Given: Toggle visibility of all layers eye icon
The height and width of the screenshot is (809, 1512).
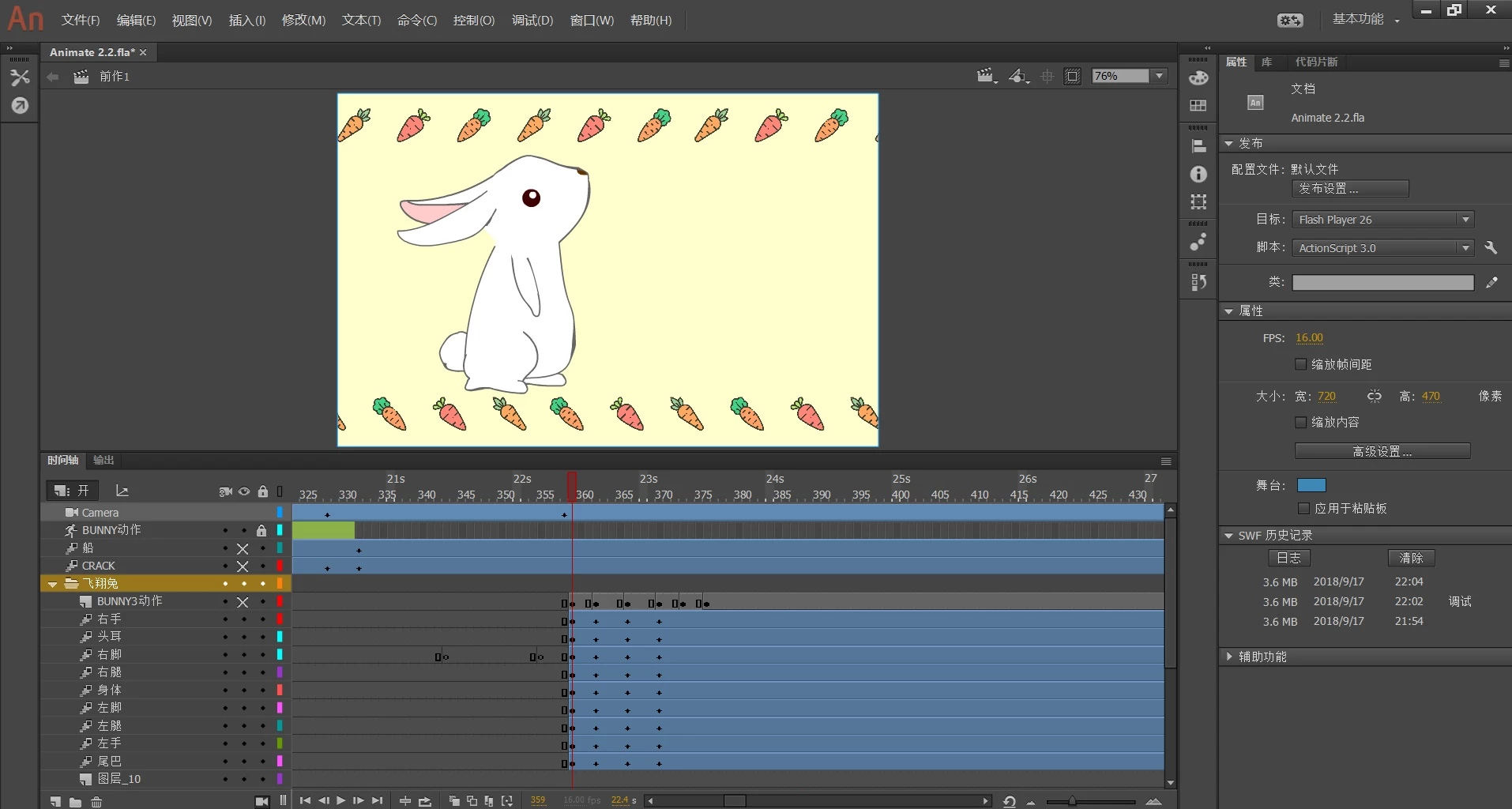Looking at the screenshot, I should [x=244, y=491].
